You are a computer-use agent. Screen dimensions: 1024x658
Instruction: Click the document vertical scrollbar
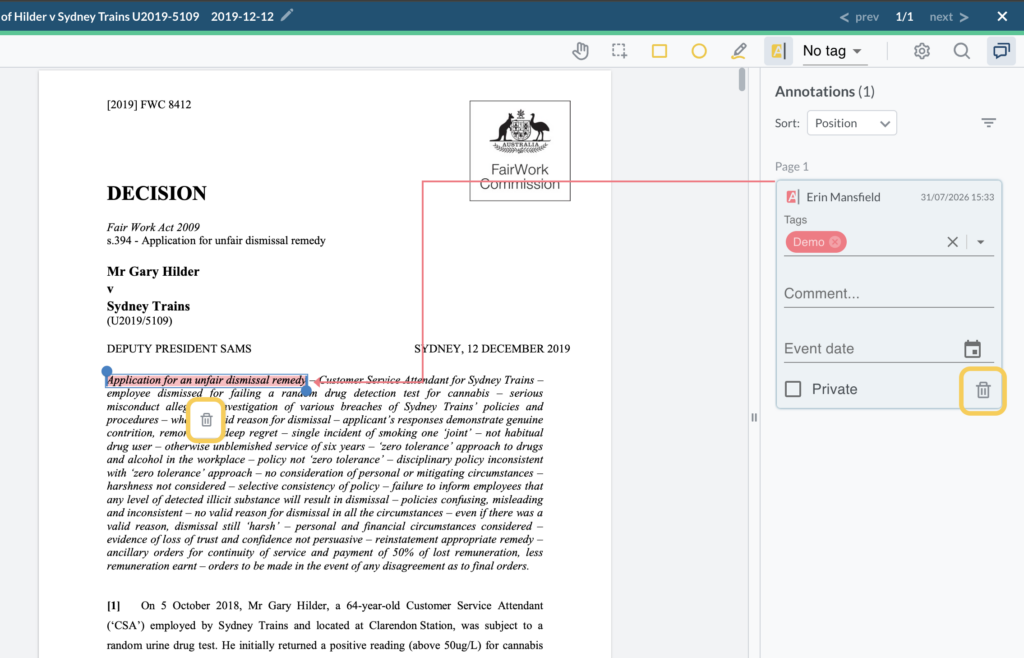742,80
